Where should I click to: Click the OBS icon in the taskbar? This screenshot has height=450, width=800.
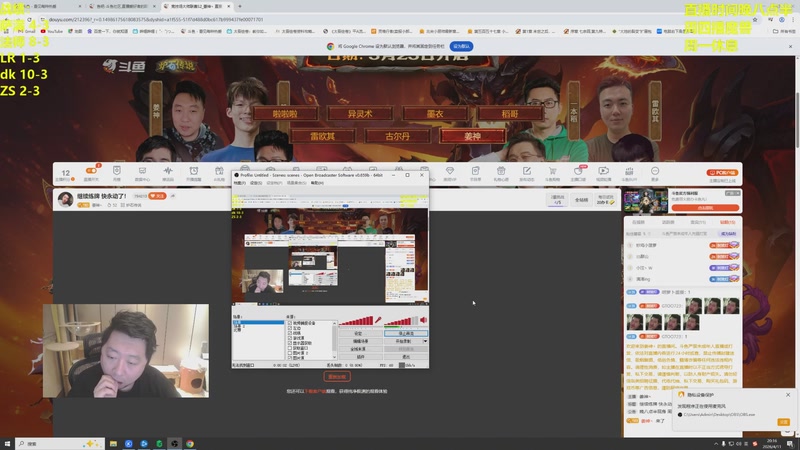[x=174, y=444]
